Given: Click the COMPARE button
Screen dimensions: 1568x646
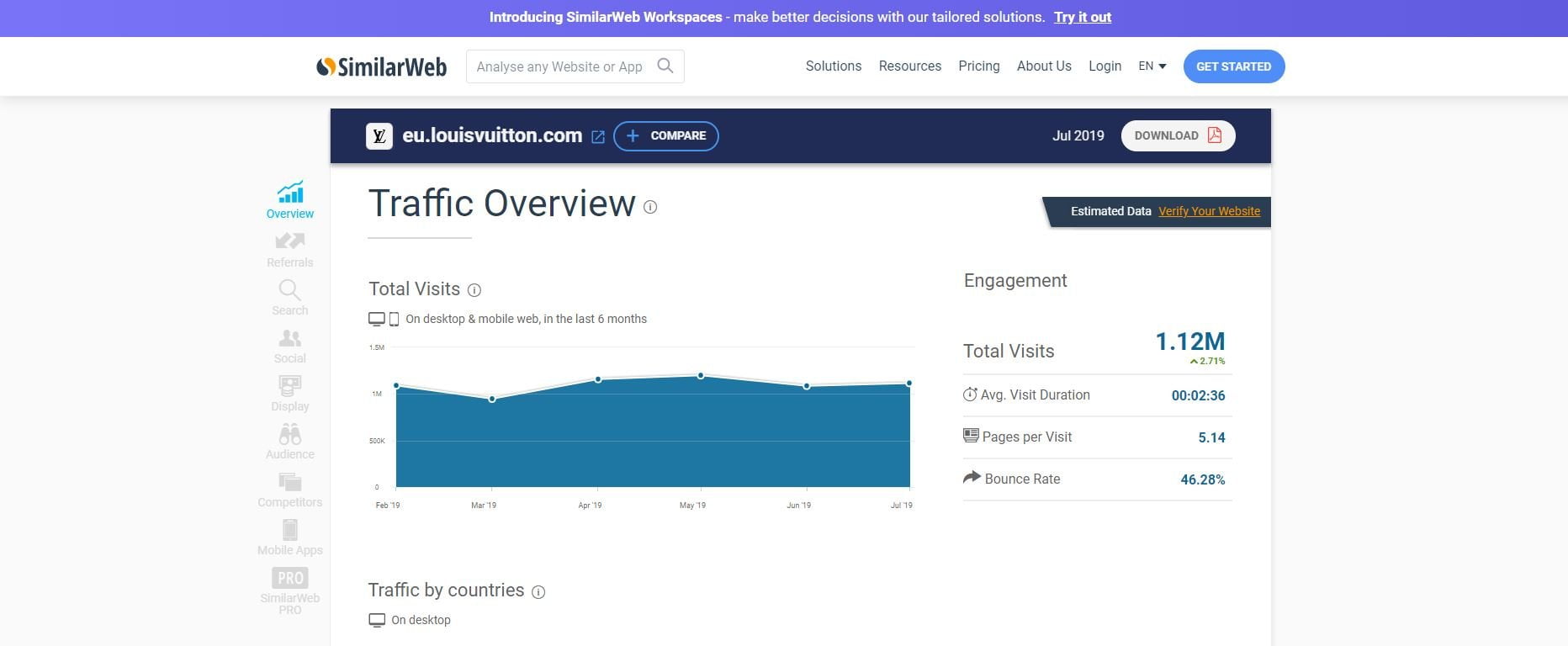Looking at the screenshot, I should 666,135.
